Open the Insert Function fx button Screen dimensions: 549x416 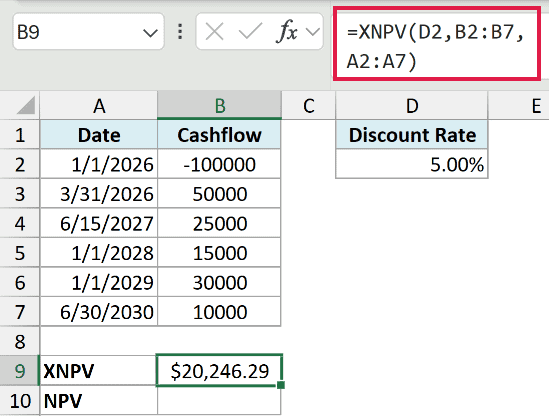tap(287, 32)
